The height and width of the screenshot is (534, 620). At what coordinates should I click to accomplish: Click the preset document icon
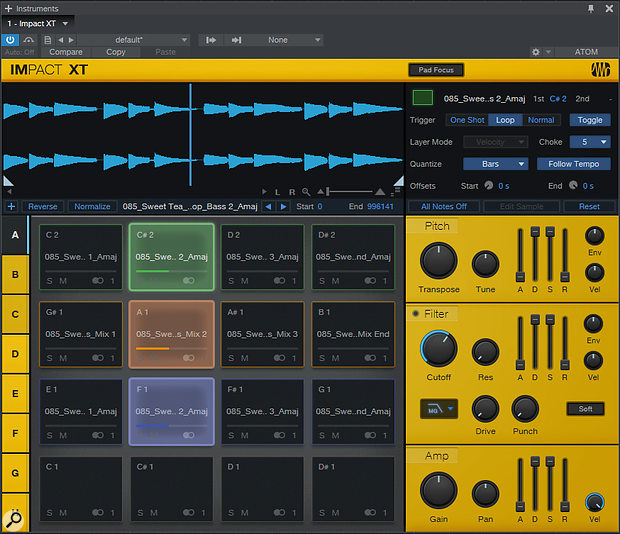click(47, 40)
